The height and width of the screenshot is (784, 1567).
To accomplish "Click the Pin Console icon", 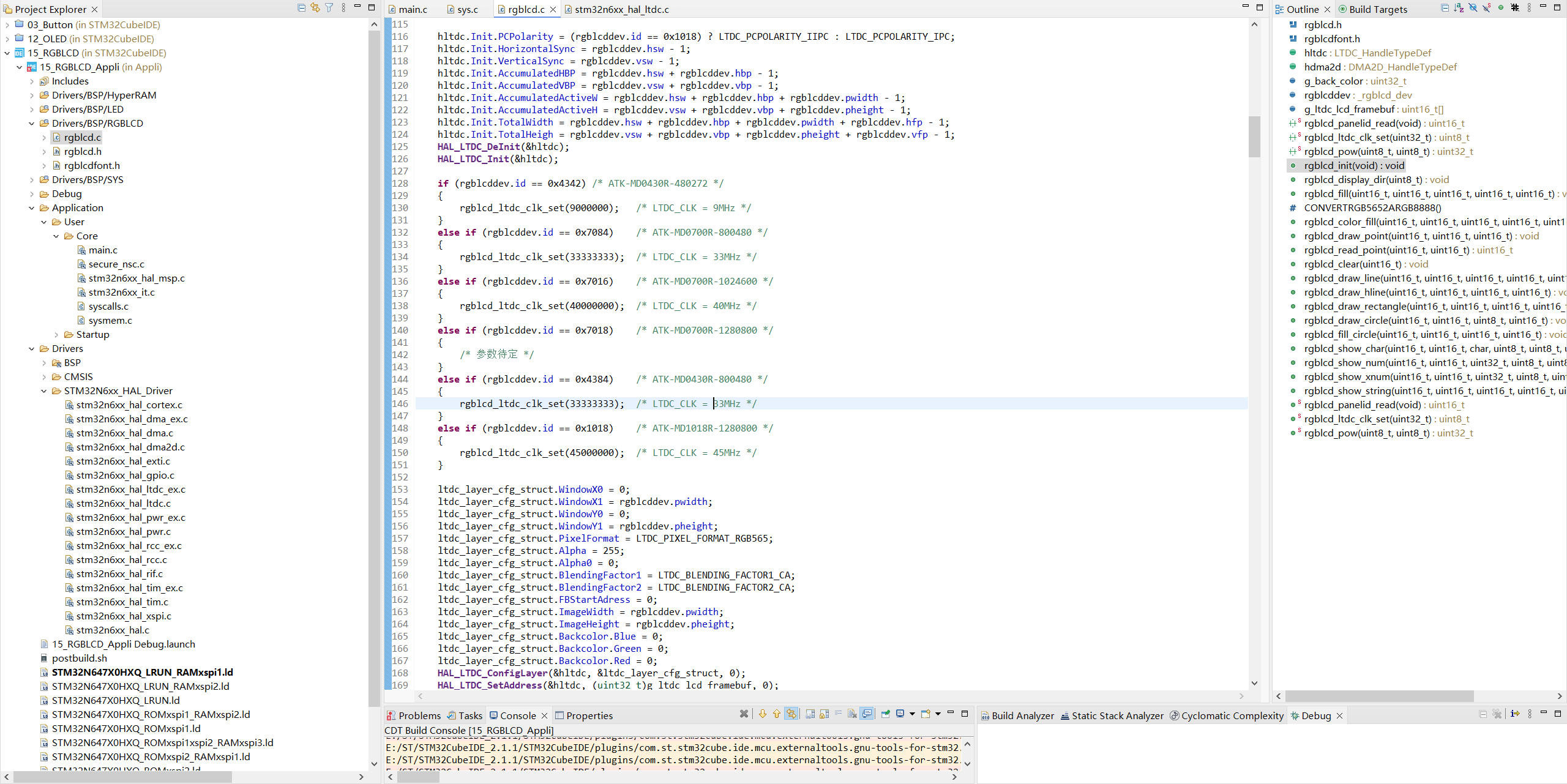I will [x=885, y=714].
